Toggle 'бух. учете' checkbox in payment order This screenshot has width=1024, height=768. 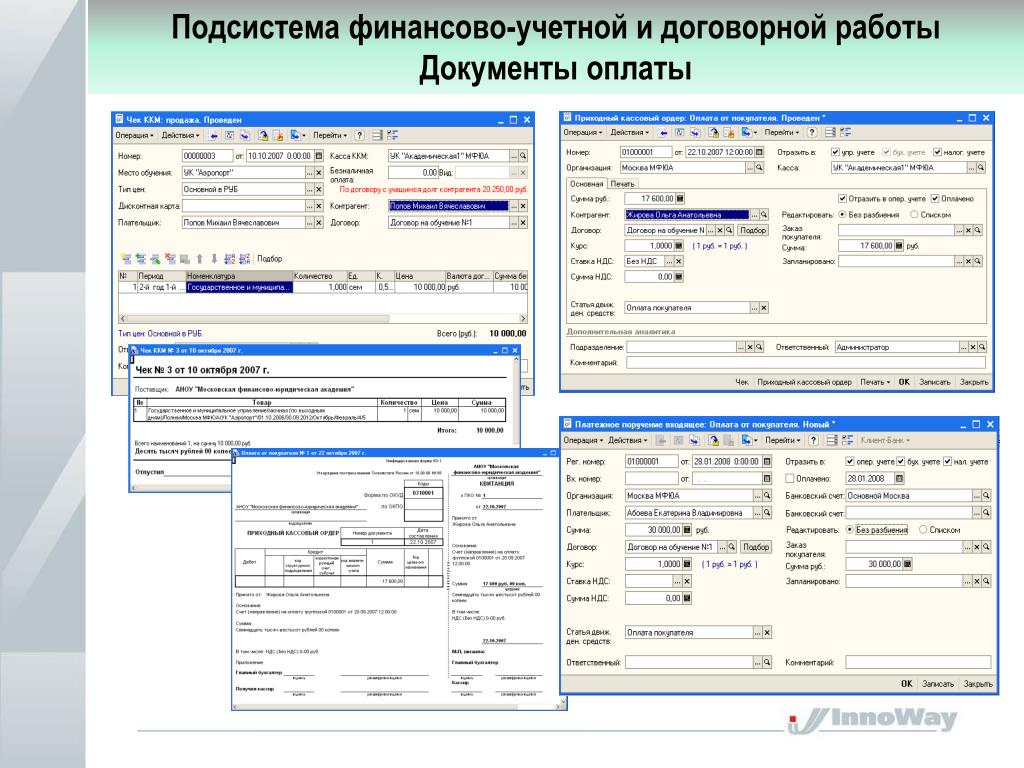tap(901, 462)
